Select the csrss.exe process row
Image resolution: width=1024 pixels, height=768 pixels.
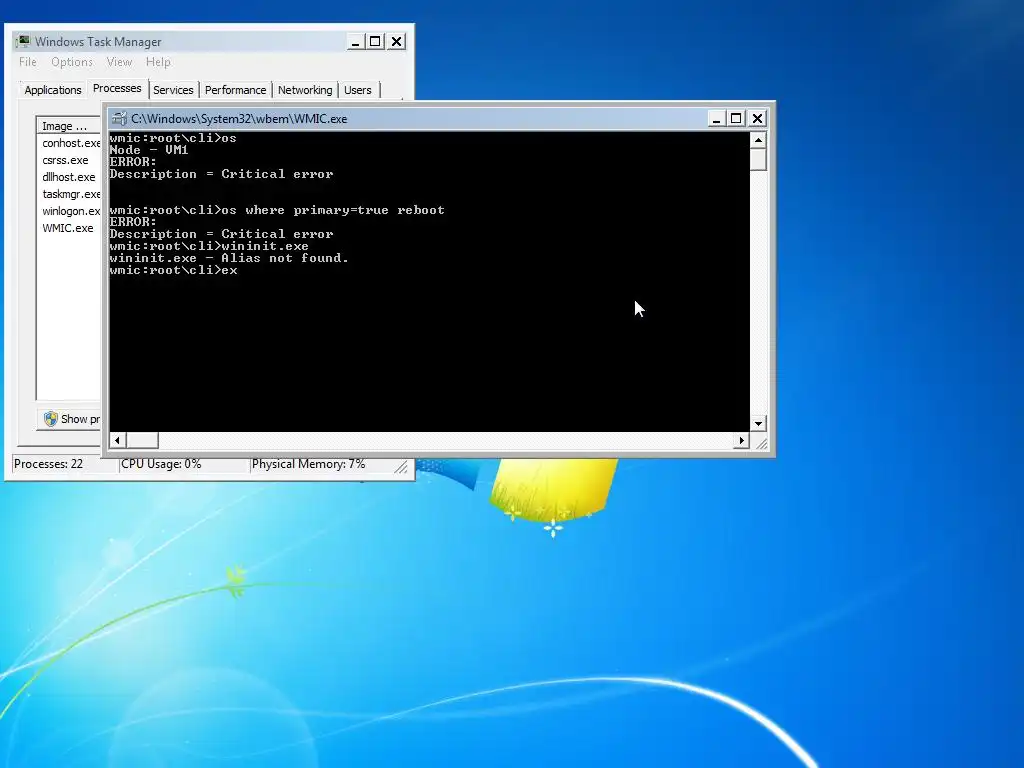[x=69, y=160]
